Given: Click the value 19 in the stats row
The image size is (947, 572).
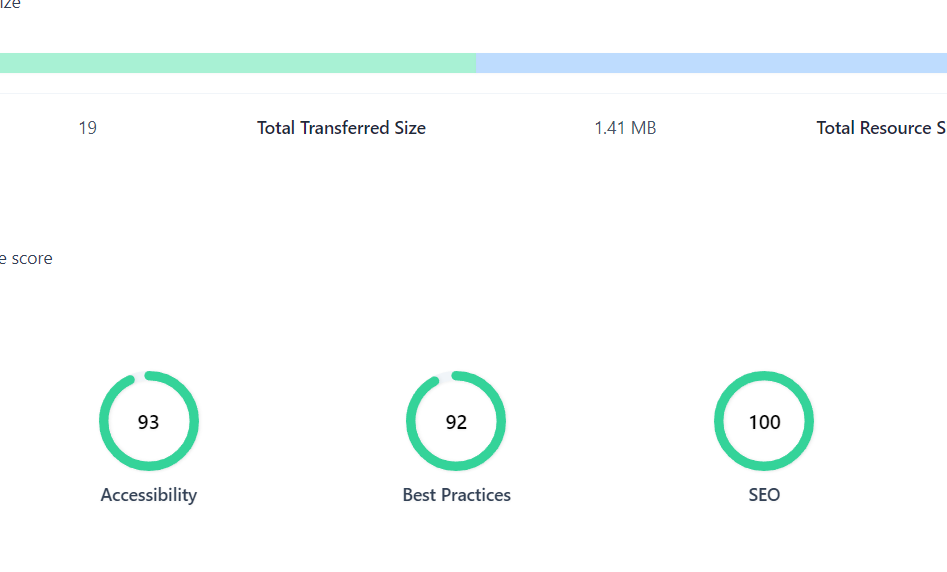Looking at the screenshot, I should coord(87,128).
